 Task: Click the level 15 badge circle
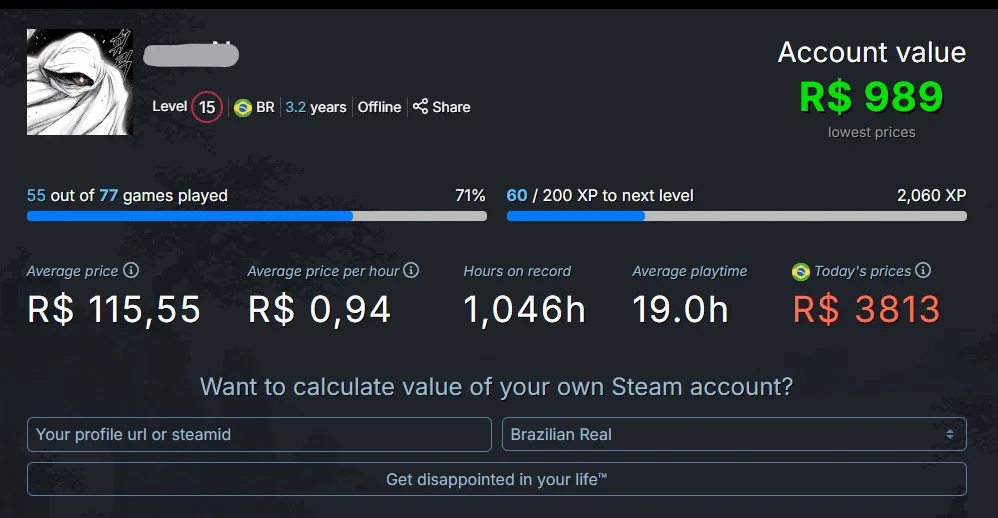207,107
